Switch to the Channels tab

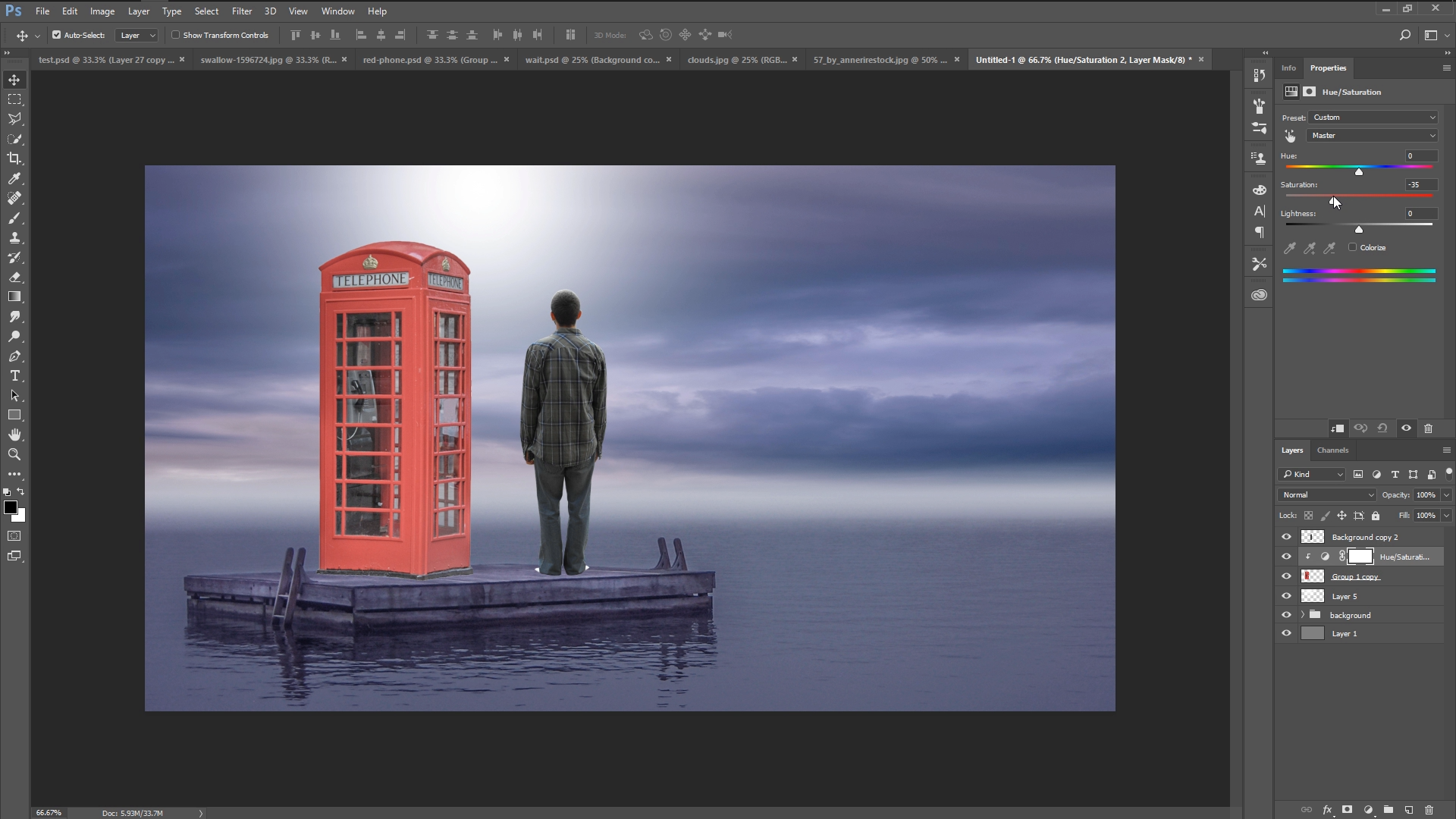(1332, 450)
